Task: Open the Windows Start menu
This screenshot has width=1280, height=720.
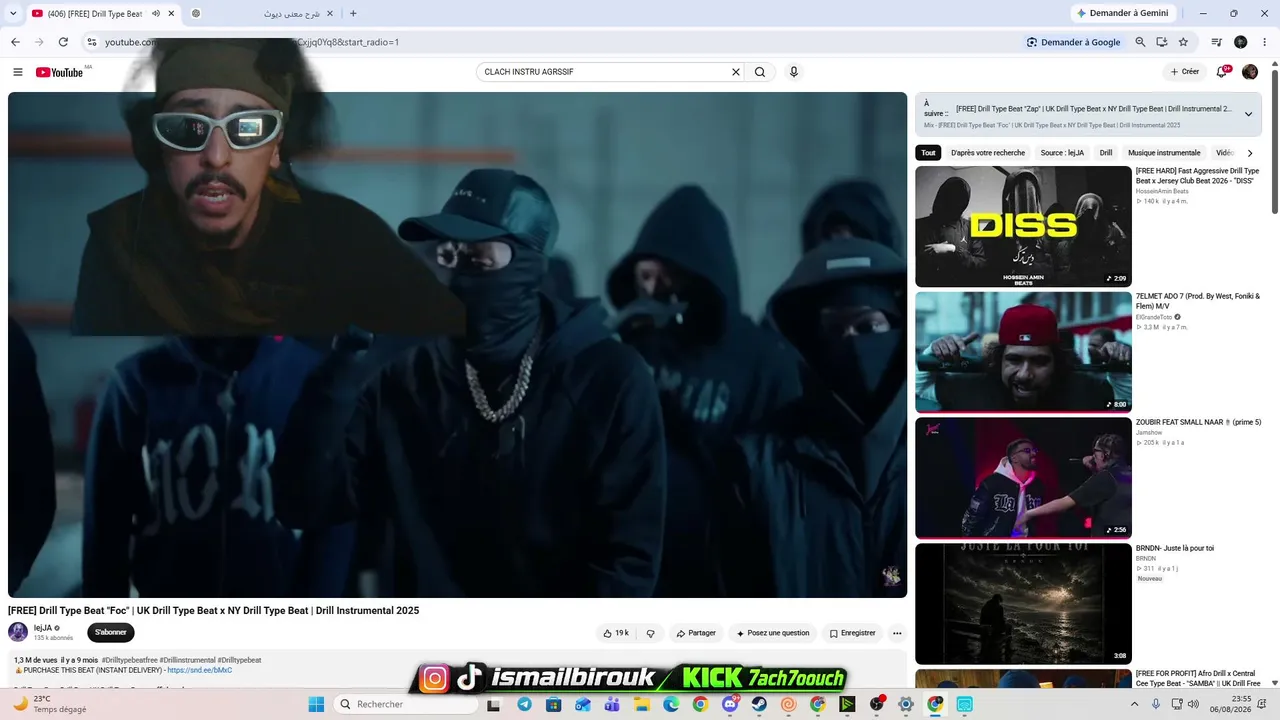Action: [316, 704]
